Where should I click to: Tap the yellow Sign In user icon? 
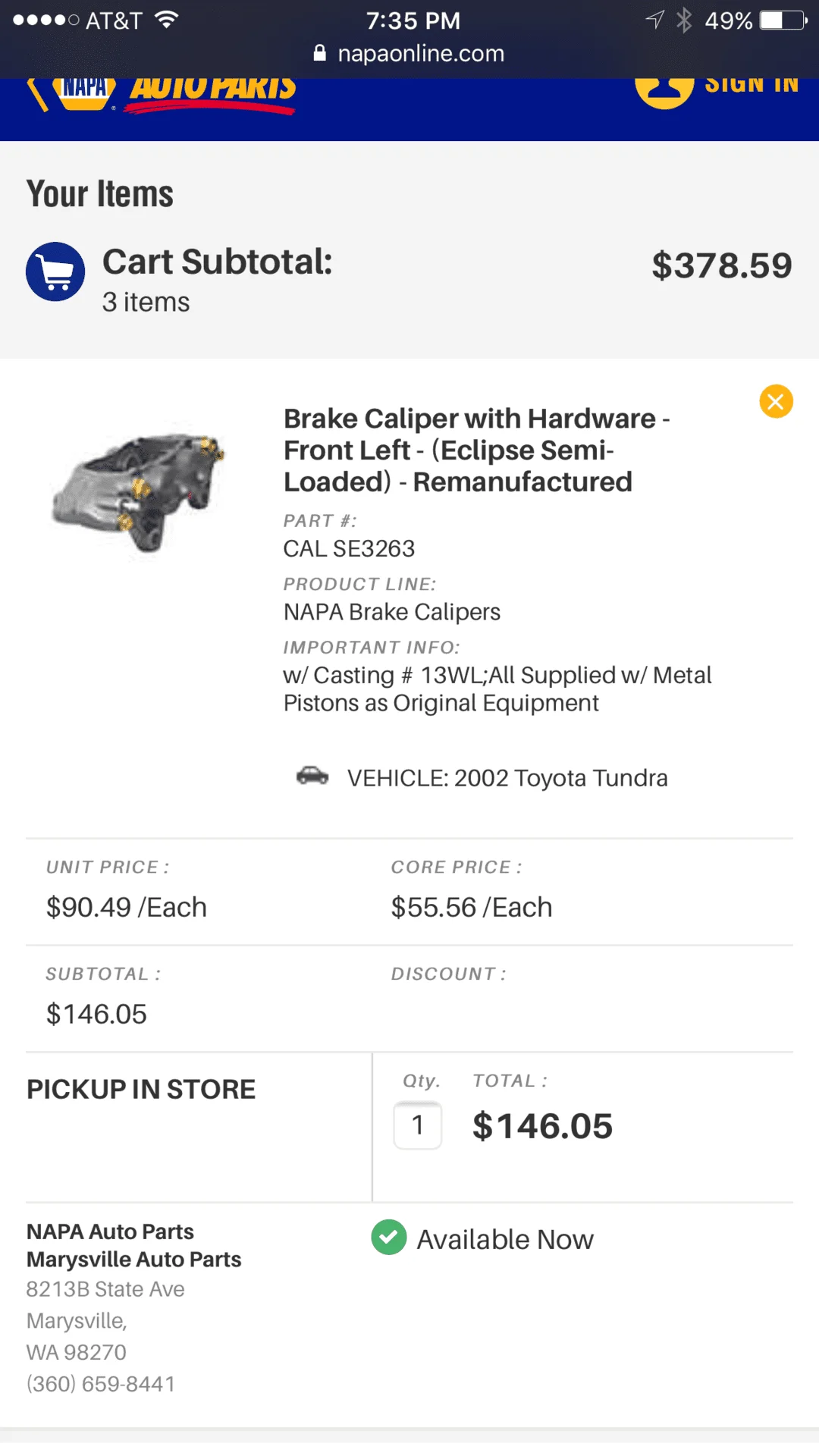pos(664,91)
